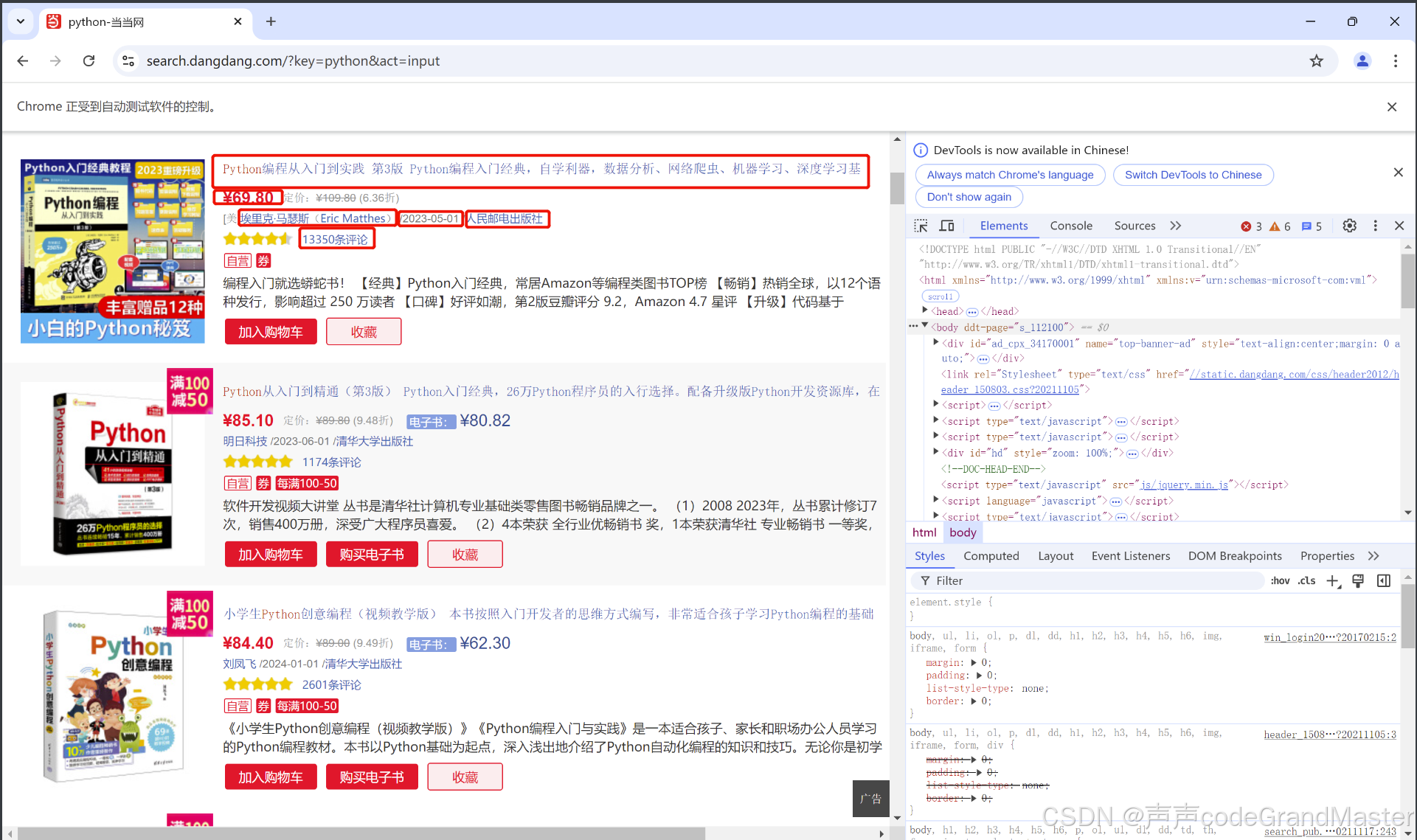The image size is (1417, 840).
Task: Select the Styles tab
Action: tap(929, 556)
